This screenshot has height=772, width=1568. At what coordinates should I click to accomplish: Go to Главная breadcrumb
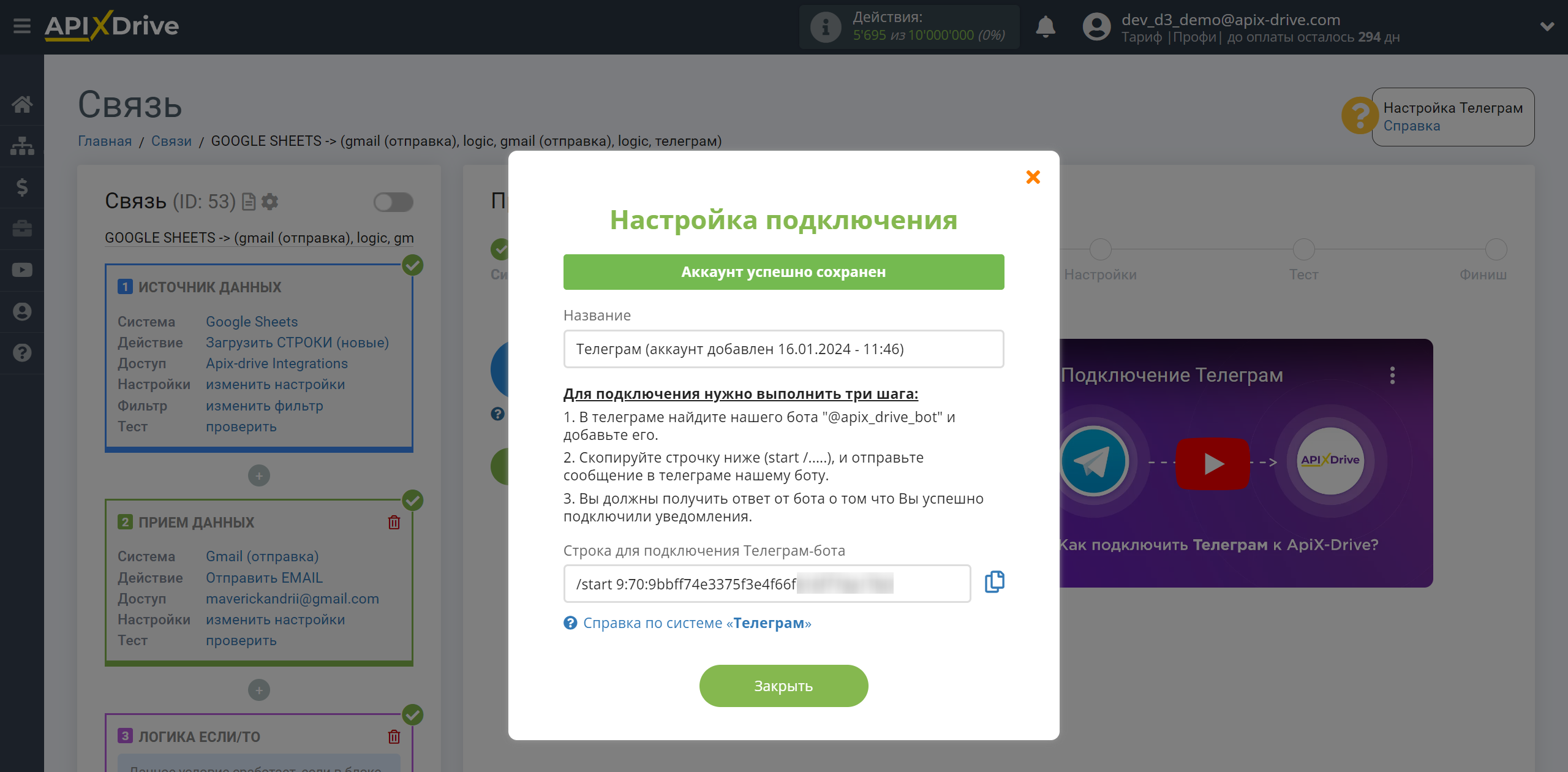point(105,141)
